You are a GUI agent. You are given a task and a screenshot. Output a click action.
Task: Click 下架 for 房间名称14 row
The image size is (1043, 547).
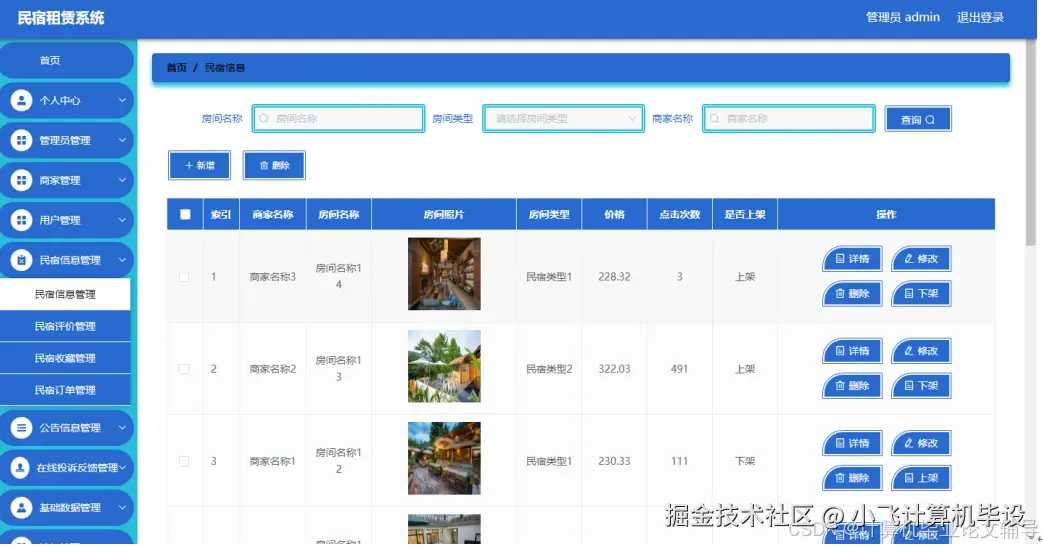[x=921, y=293]
